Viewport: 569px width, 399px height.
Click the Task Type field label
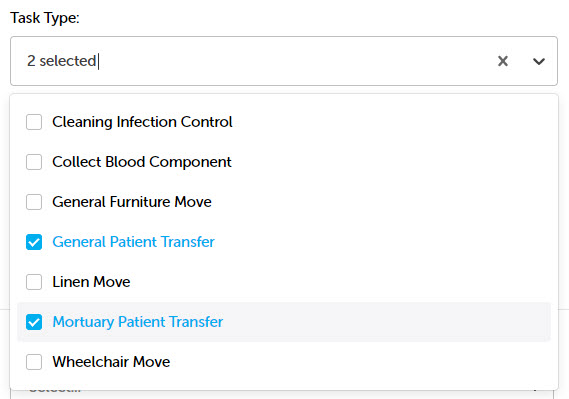[45, 18]
